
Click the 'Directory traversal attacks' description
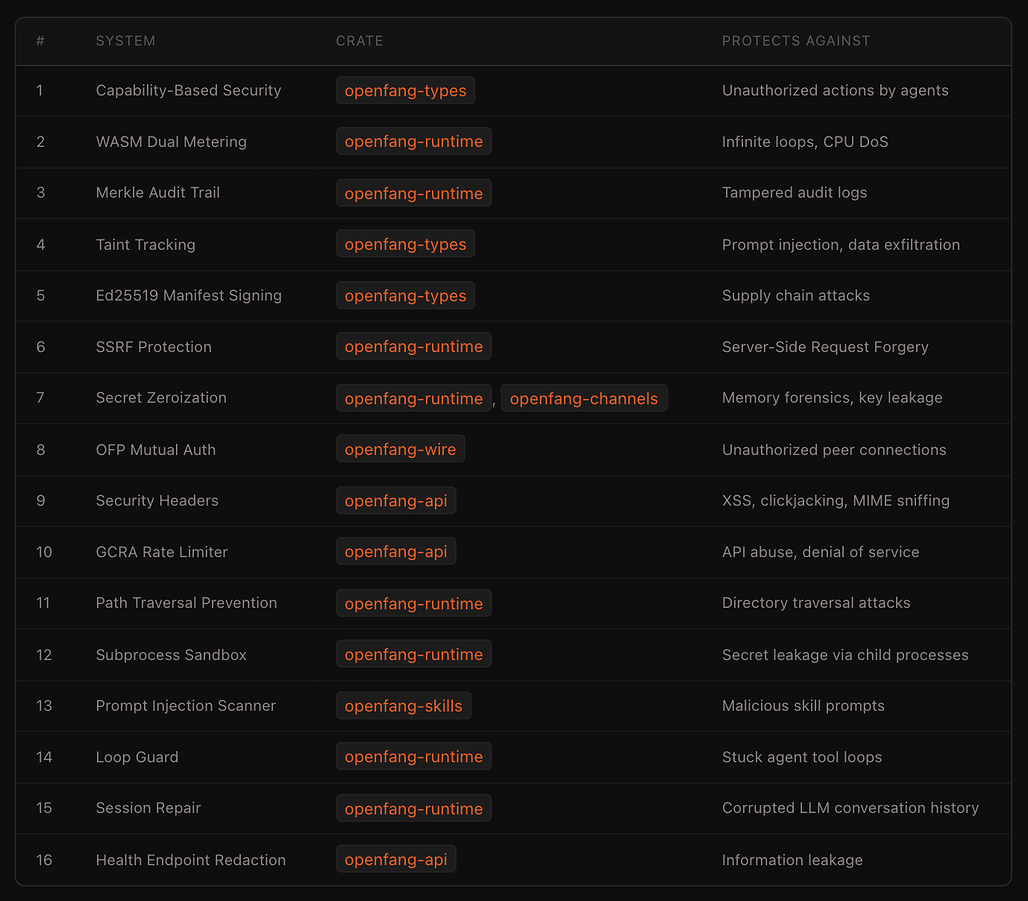point(816,603)
